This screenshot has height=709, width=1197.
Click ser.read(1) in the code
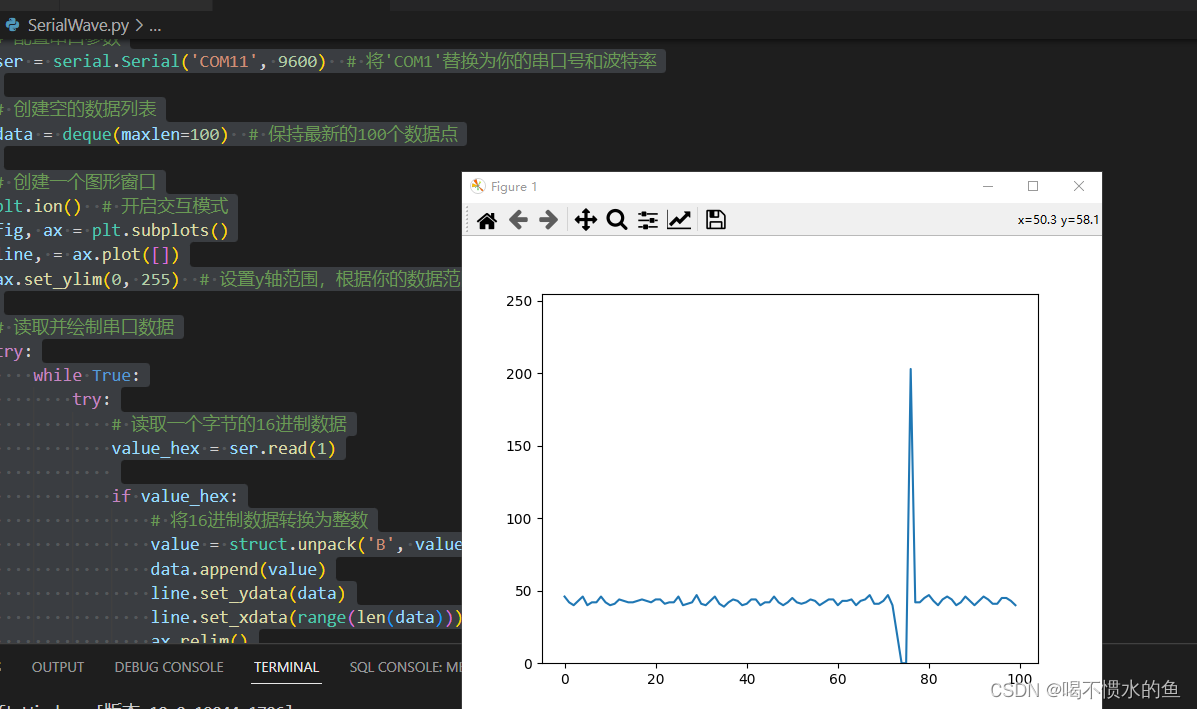coord(282,448)
